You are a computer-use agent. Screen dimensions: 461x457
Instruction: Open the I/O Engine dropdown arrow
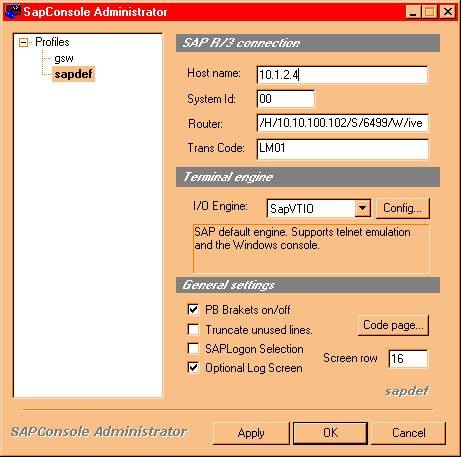coord(363,209)
